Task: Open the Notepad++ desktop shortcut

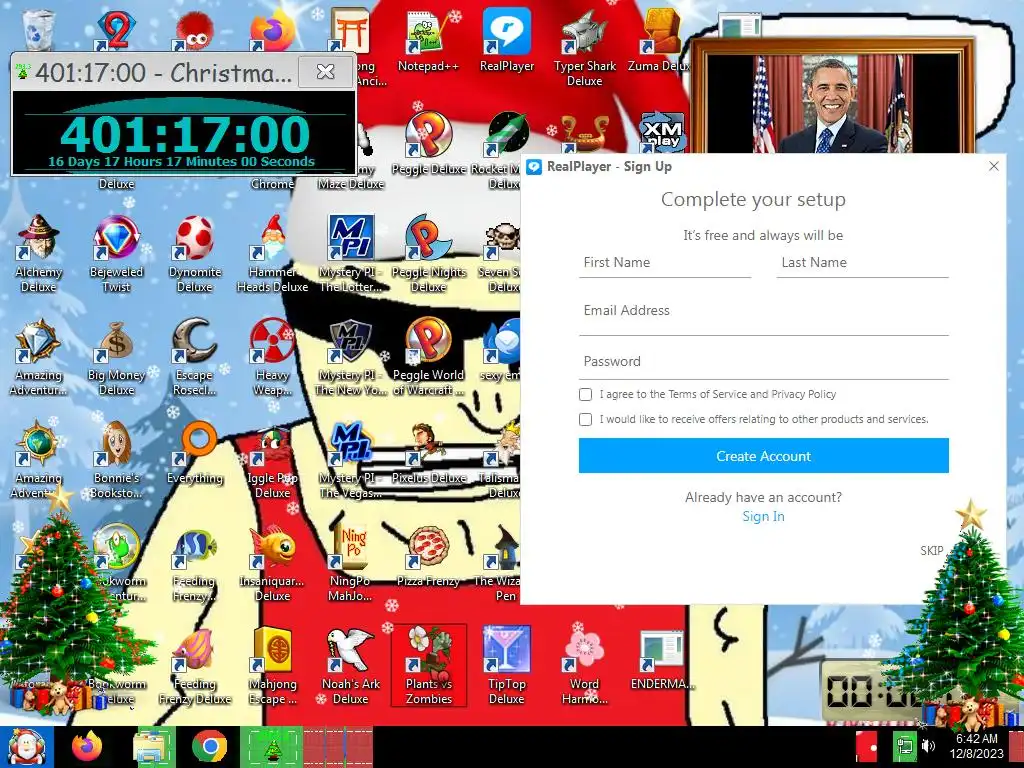Action: [x=428, y=40]
